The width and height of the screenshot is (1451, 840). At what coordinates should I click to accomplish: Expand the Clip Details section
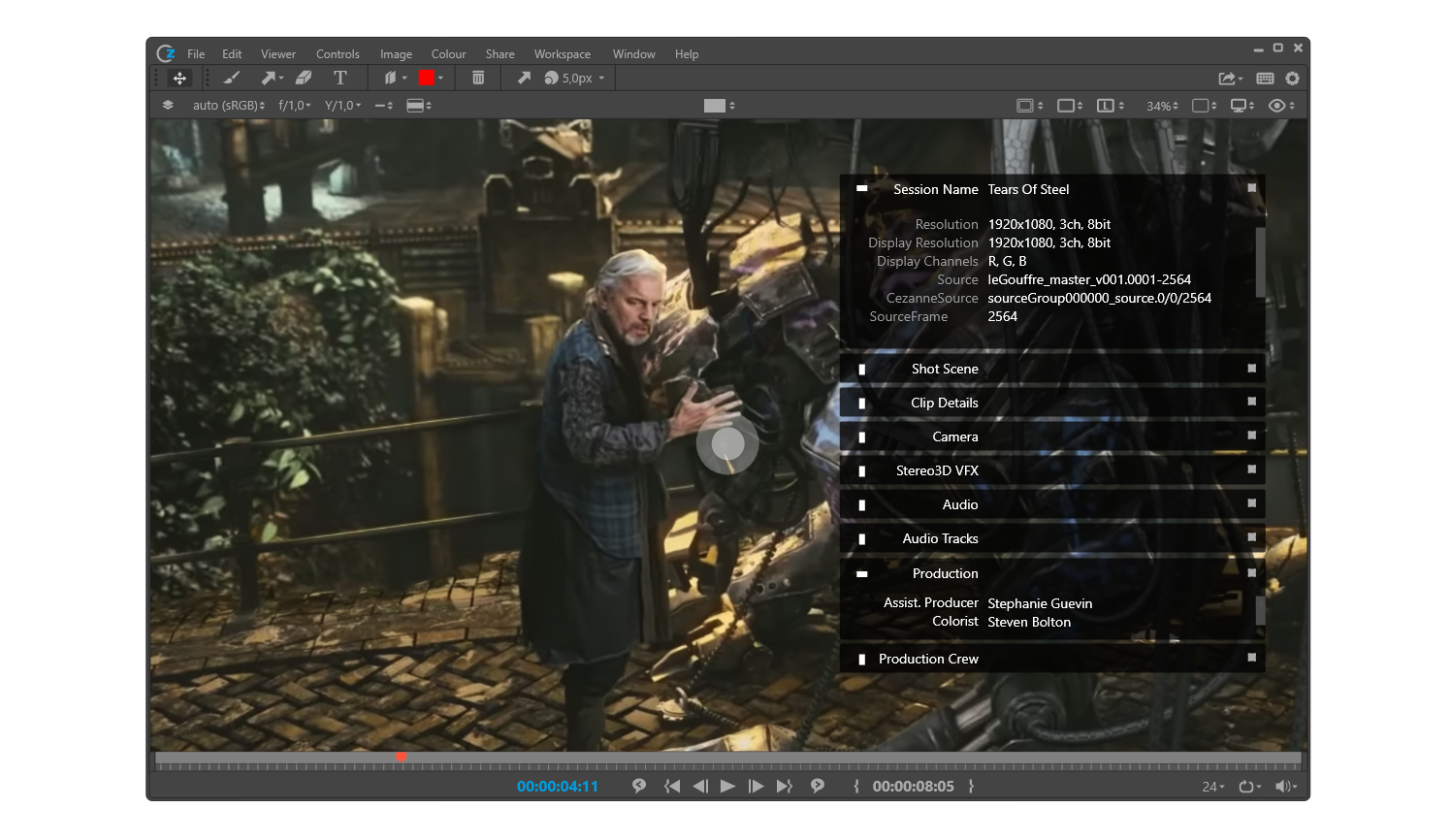click(x=861, y=404)
